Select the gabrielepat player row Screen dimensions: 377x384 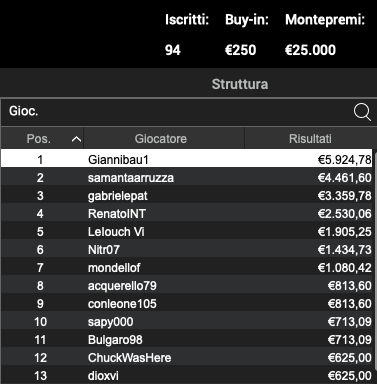click(187, 196)
